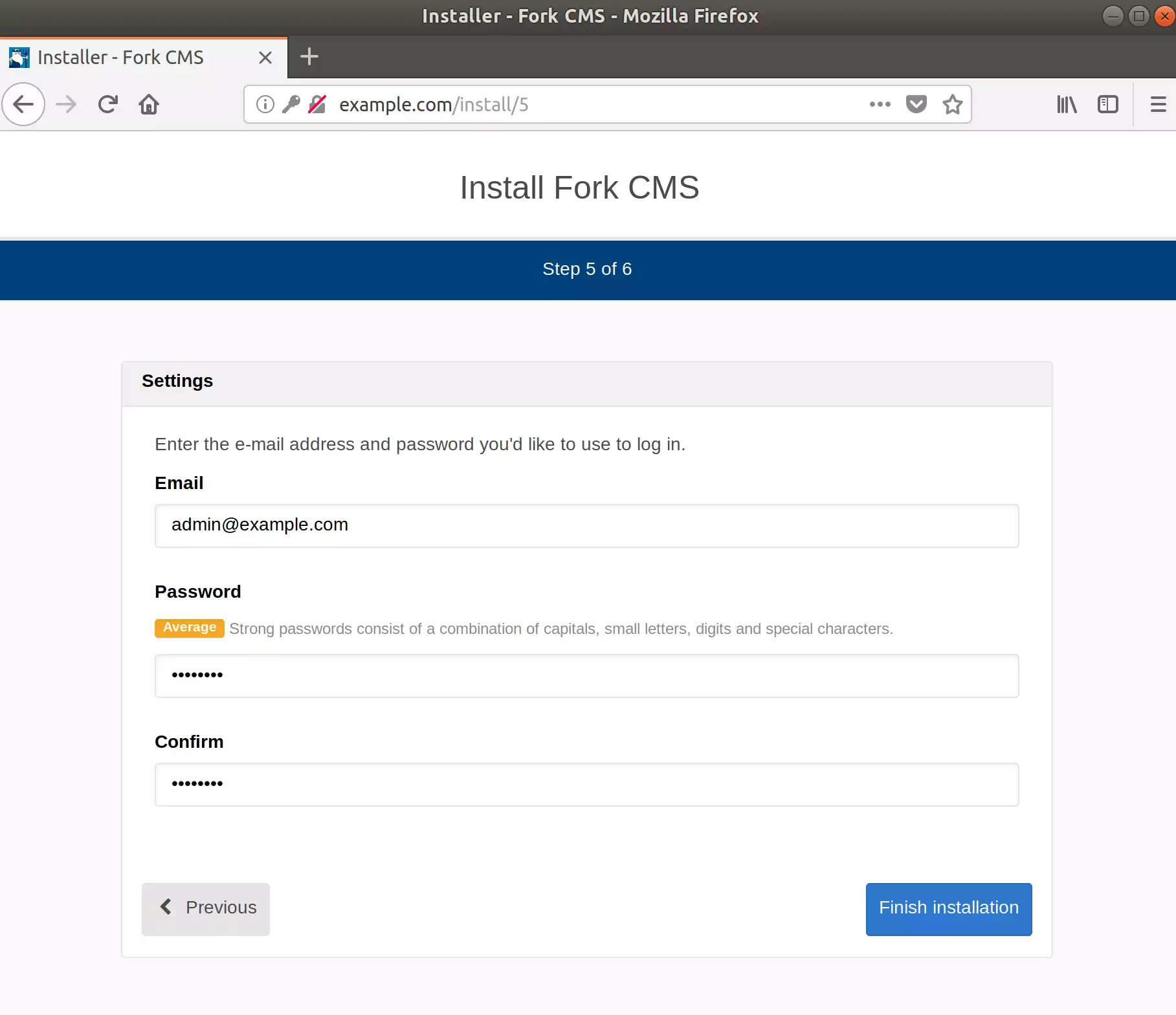
Task: Click the insecure connection crossed padlock icon
Action: pos(317,104)
